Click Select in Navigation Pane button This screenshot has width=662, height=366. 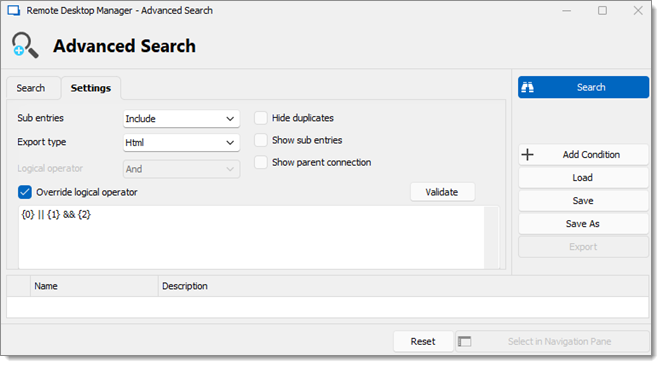coord(553,341)
